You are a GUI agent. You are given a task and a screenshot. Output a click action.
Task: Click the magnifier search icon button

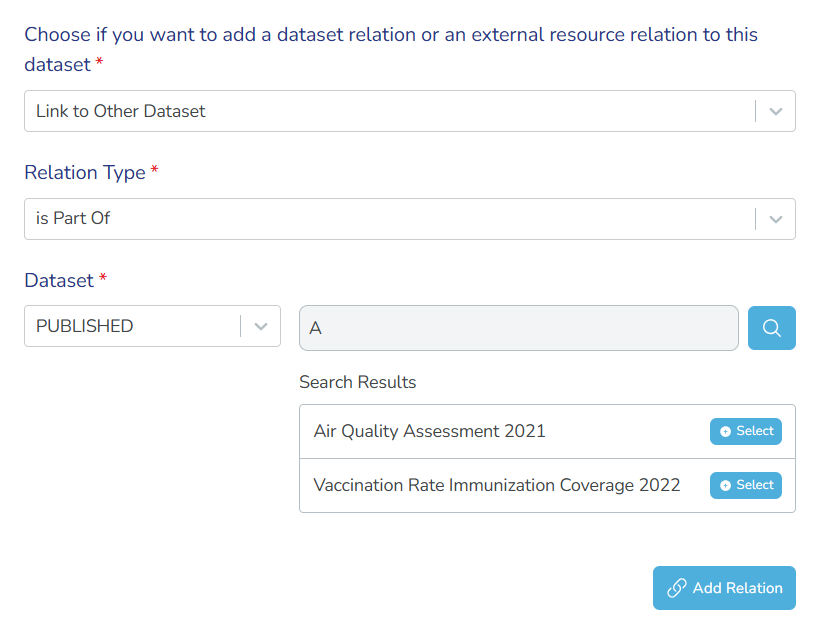pos(771,328)
